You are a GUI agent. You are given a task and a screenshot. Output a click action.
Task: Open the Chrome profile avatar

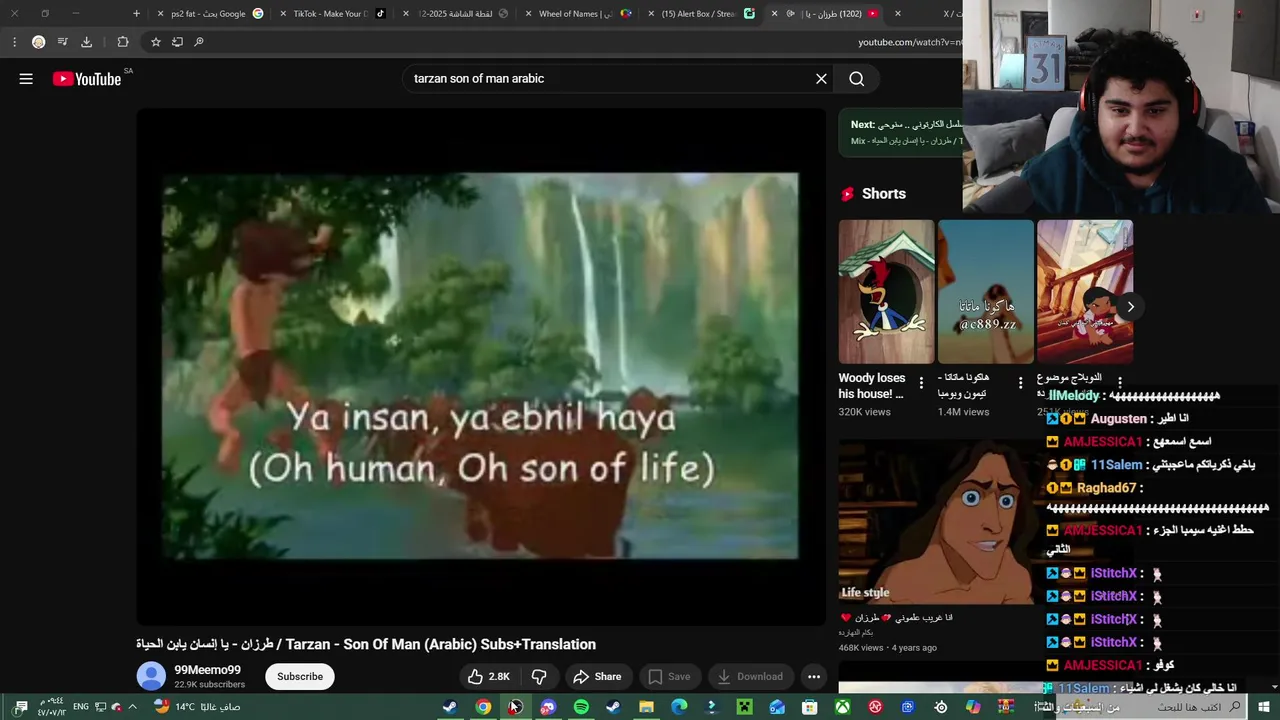pos(38,42)
